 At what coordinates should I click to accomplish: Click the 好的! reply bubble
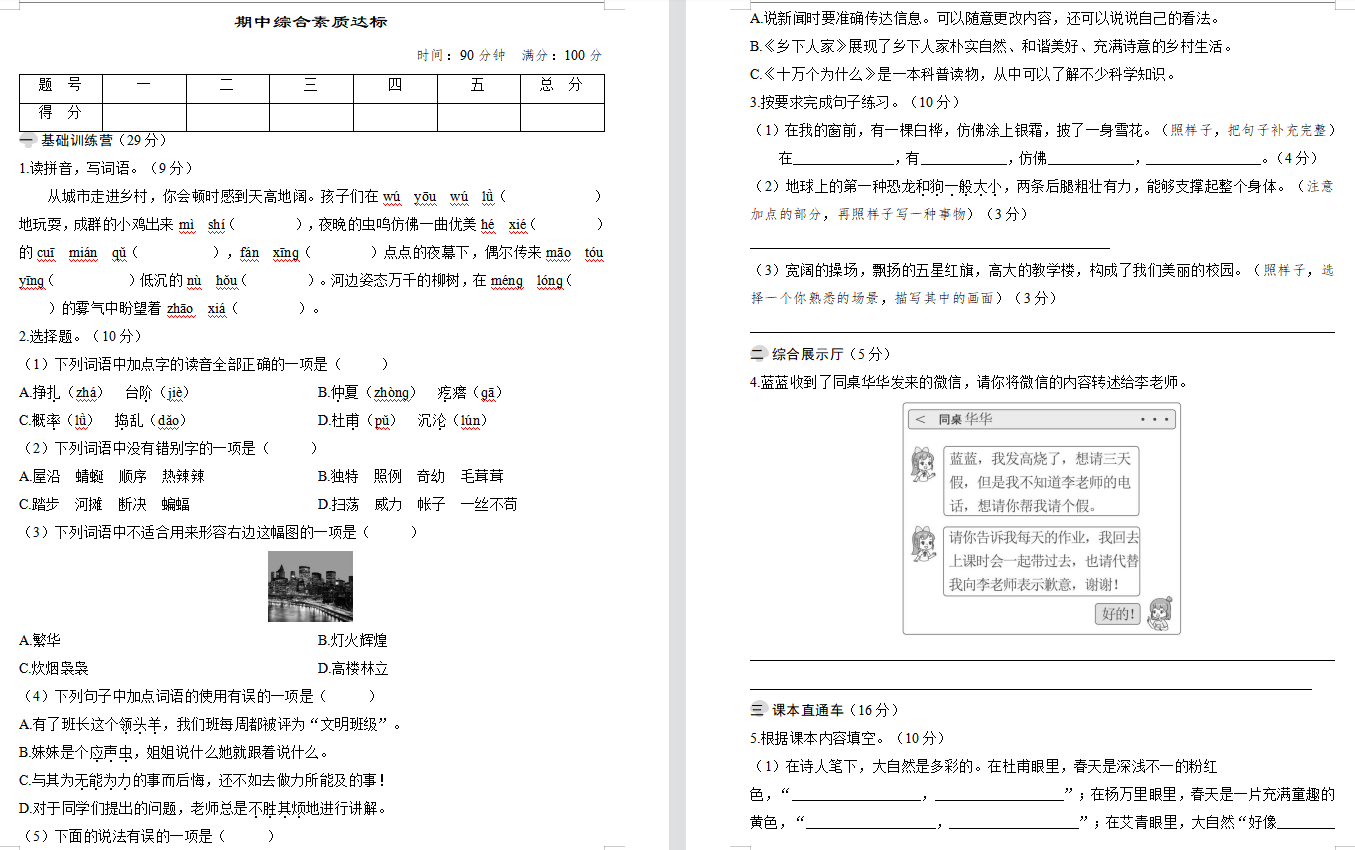1118,614
